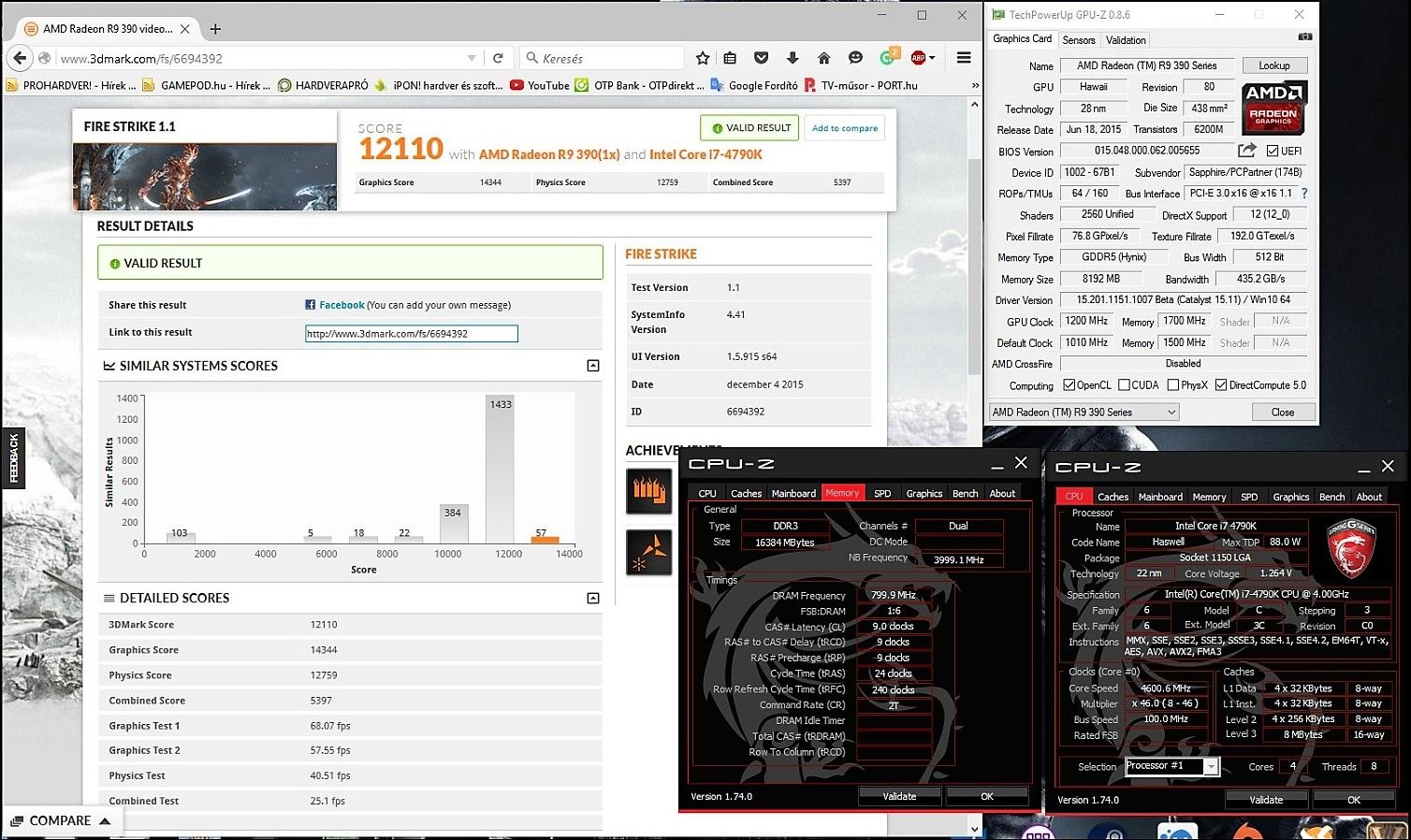
Task: Click the second achievement badge icon
Action: (x=648, y=551)
